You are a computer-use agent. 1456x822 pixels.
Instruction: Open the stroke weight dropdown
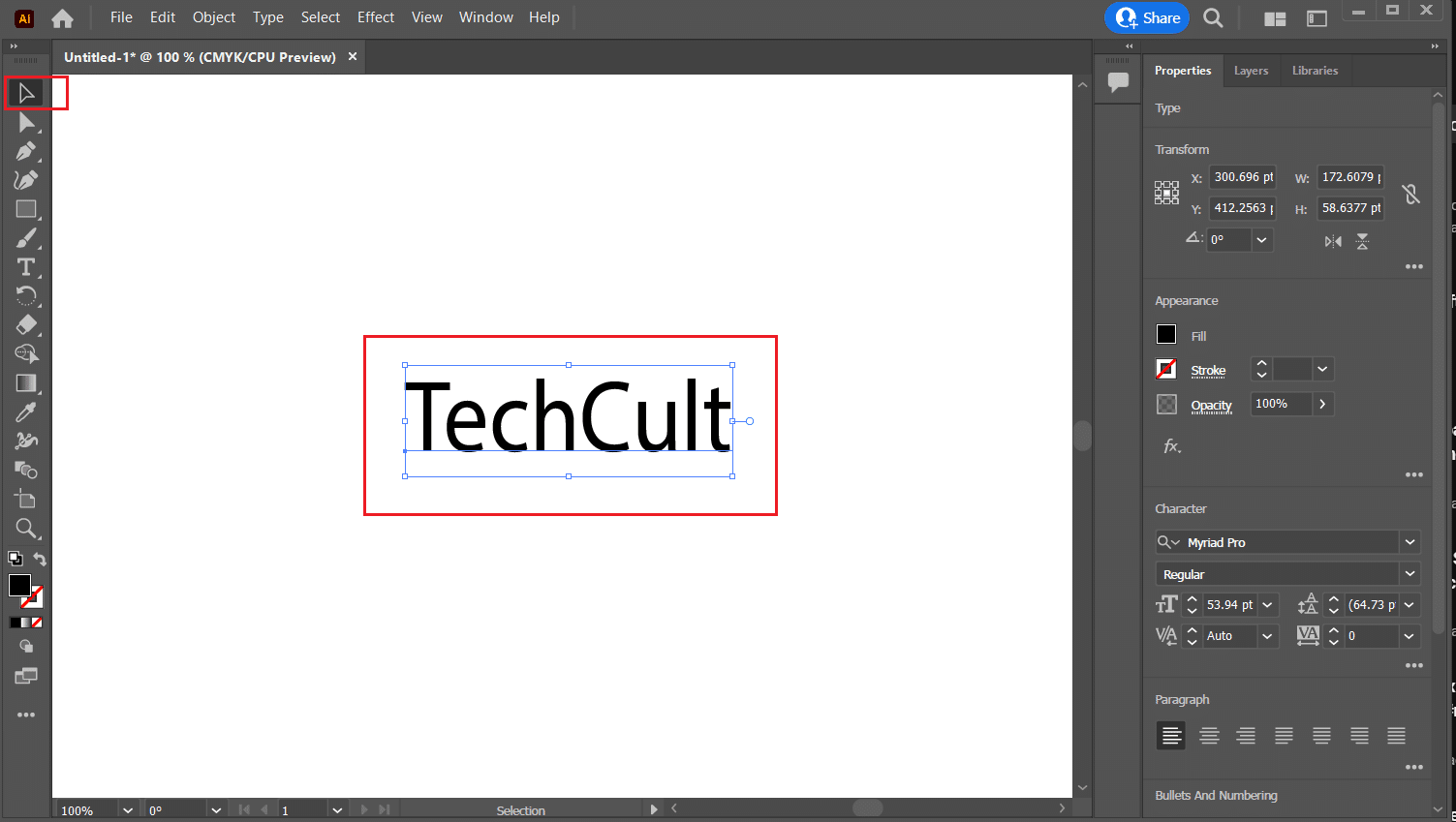[1322, 369]
